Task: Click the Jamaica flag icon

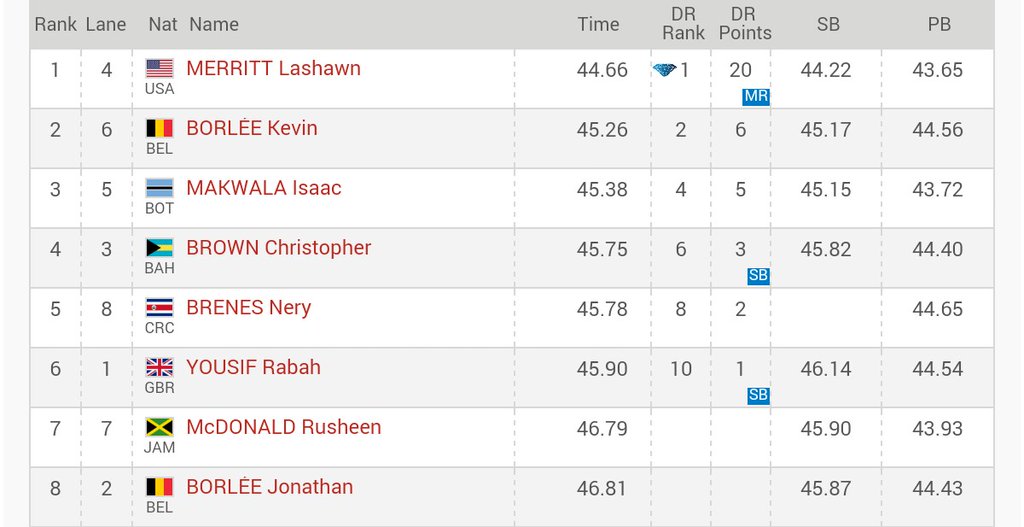Action: point(159,427)
